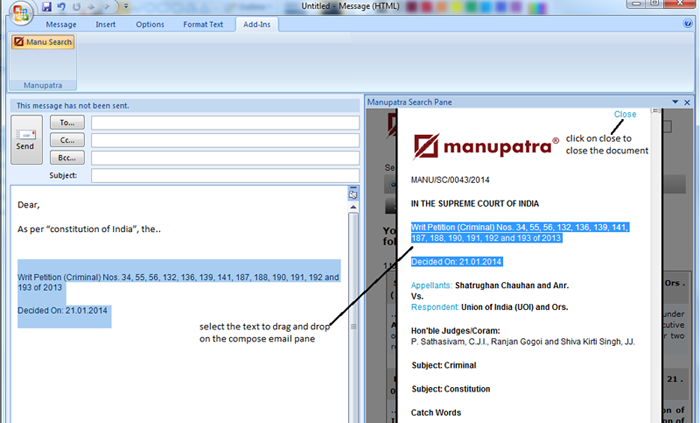The height and width of the screenshot is (423, 700).
Task: Click the small icon atop the message scrollbar
Action: 352,193
